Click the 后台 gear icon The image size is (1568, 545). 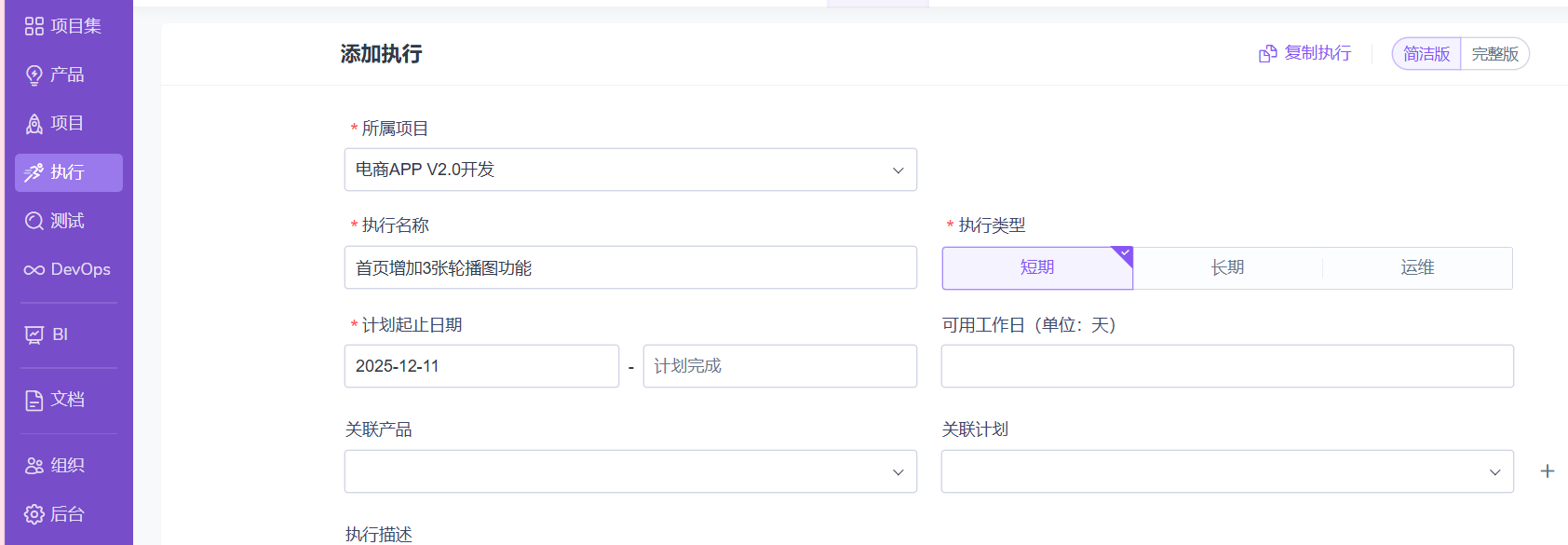point(34,514)
